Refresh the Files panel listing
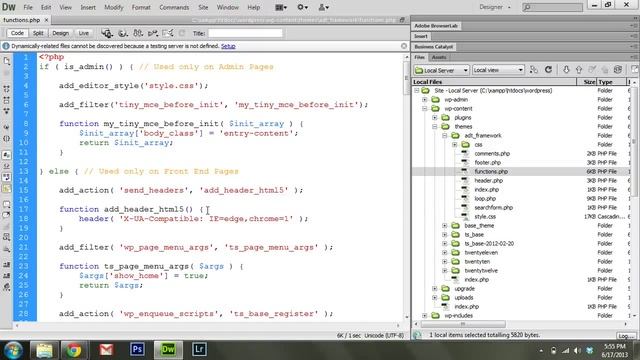The width and height of the screenshot is (640, 360). tap(548, 70)
